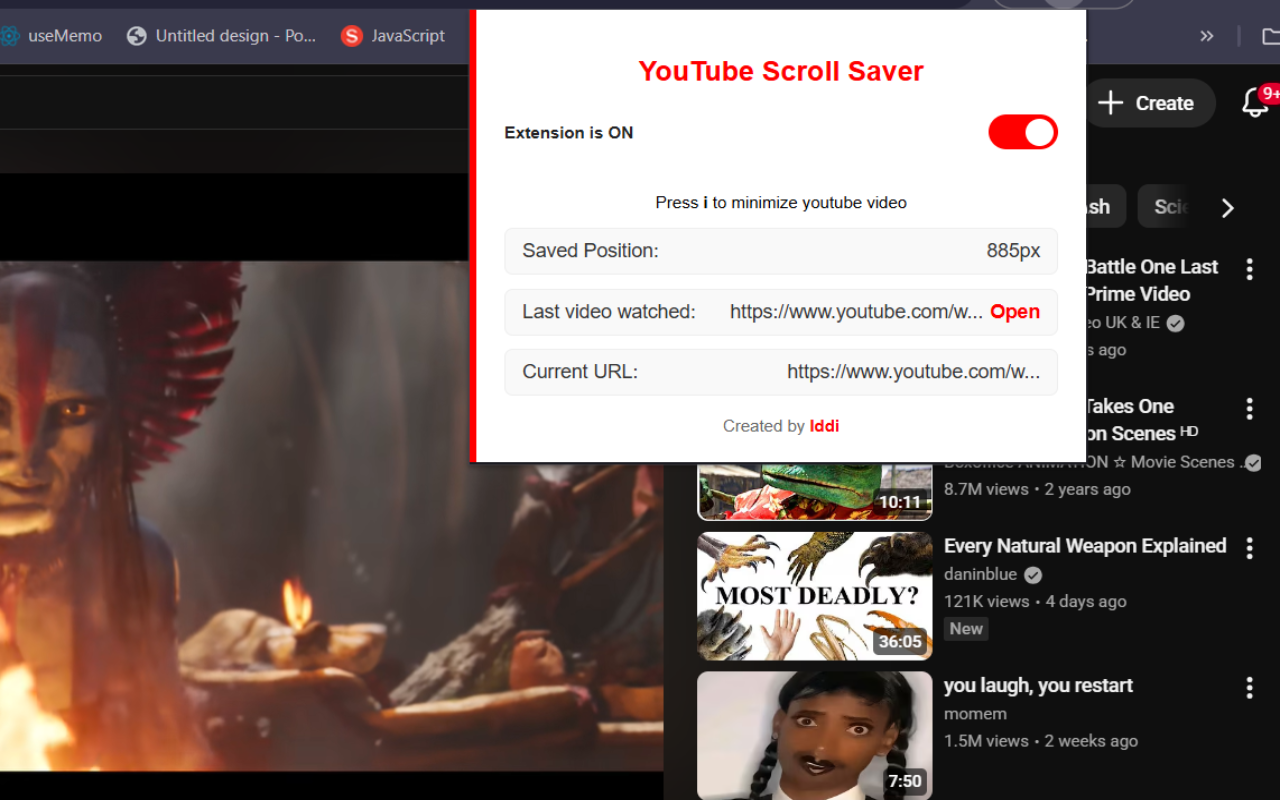Toggle off the YouTube Scroll Saver extension
The height and width of the screenshot is (800, 1280).
(x=1022, y=132)
